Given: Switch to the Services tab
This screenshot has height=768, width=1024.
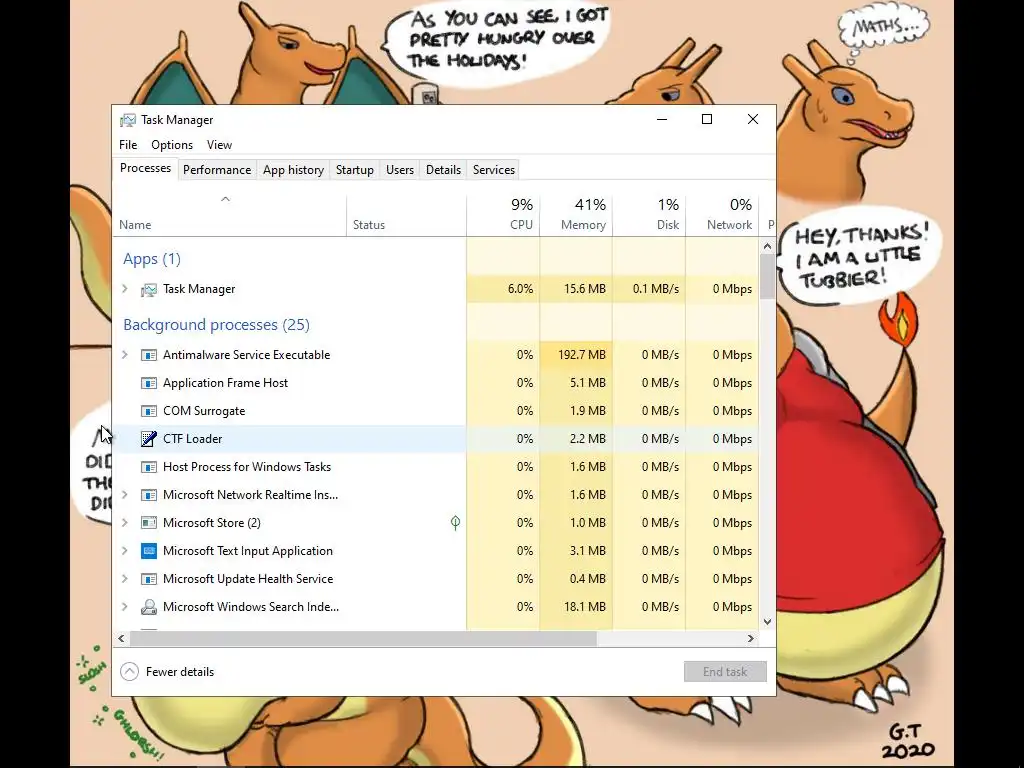Looking at the screenshot, I should (494, 170).
